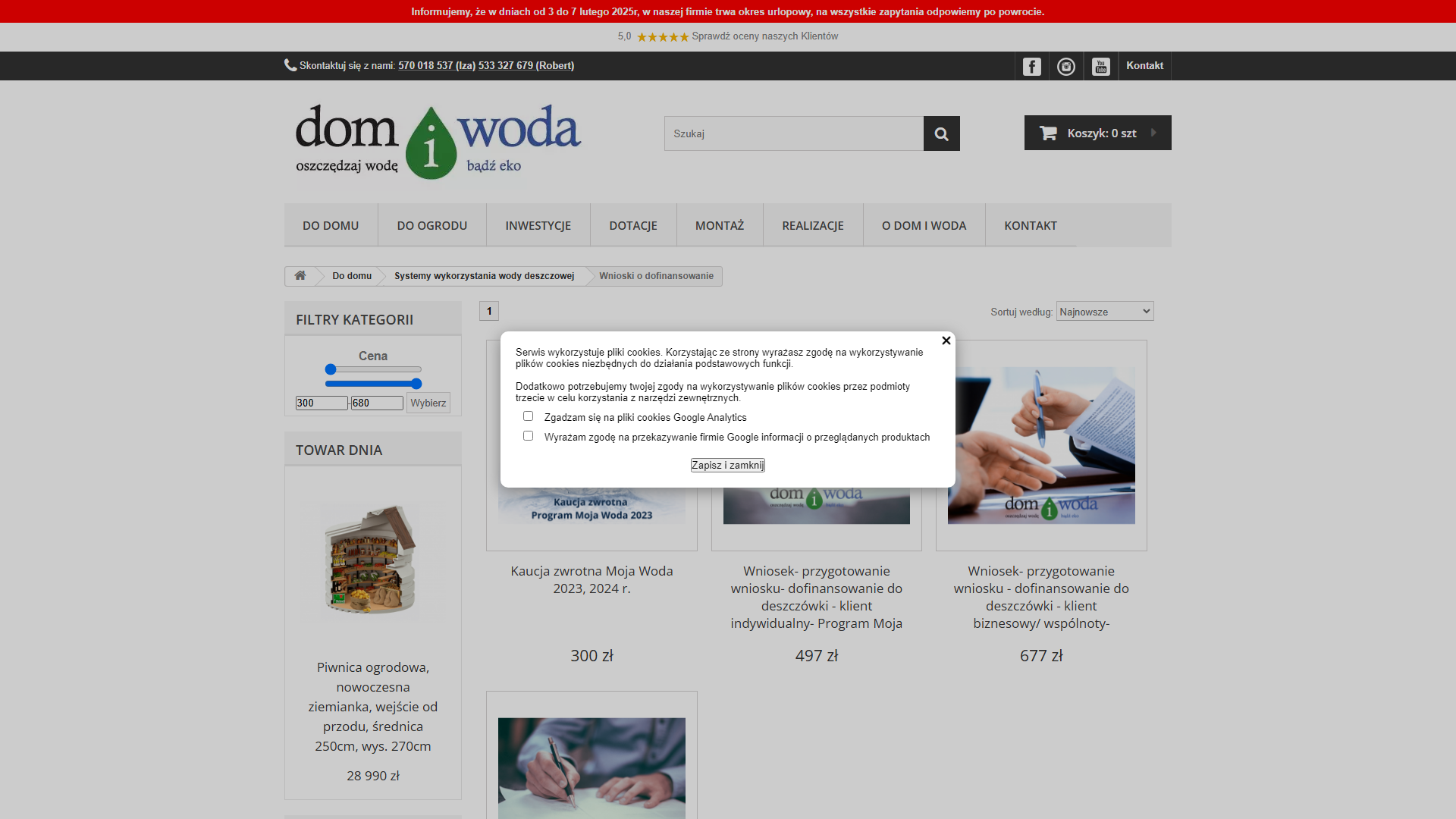The height and width of the screenshot is (819, 1456).
Task: Click the dom i woda logo
Action: (x=438, y=142)
